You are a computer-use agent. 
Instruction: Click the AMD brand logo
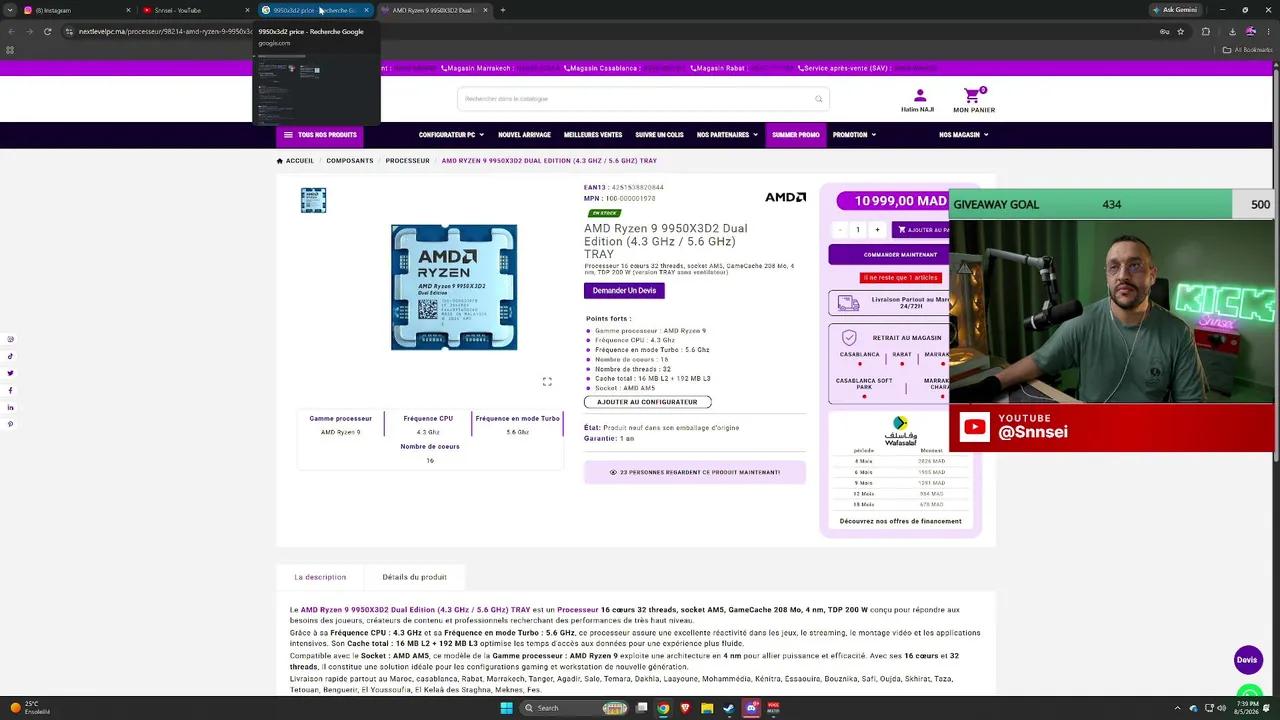point(785,198)
